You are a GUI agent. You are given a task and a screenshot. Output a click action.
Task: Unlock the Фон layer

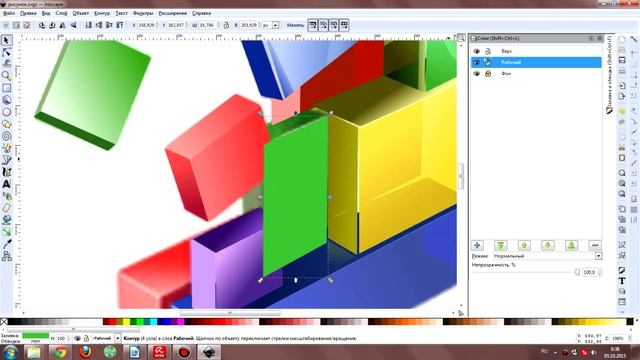(x=488, y=74)
